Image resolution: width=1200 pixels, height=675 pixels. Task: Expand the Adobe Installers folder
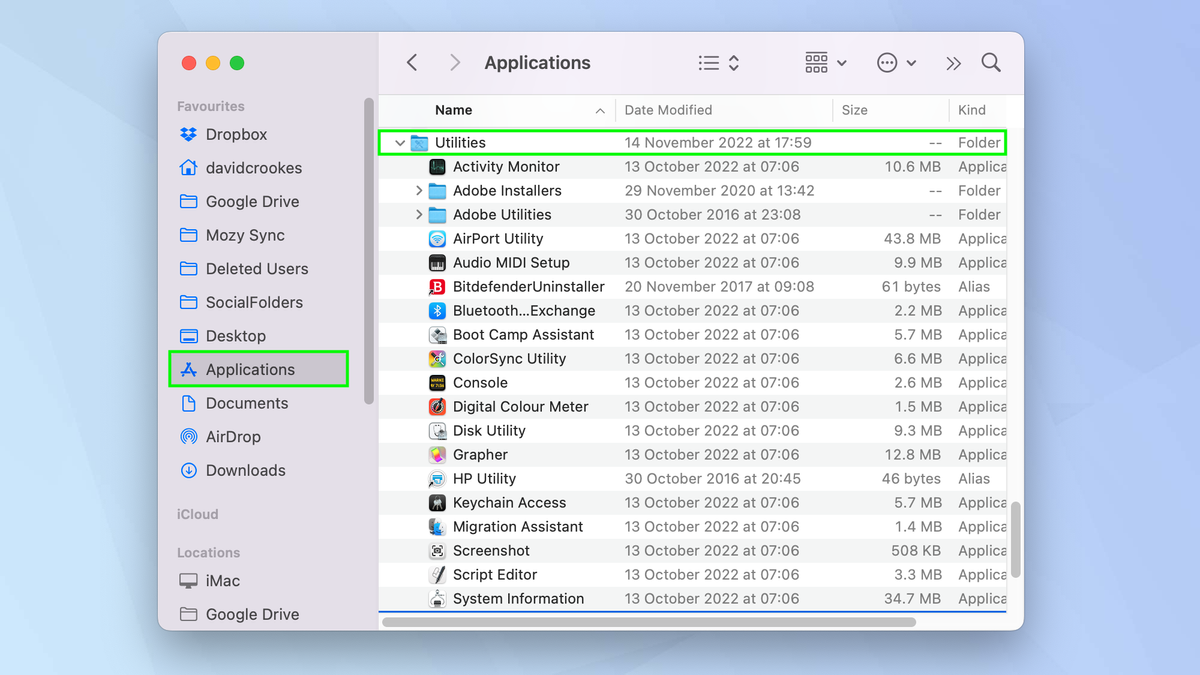point(420,190)
